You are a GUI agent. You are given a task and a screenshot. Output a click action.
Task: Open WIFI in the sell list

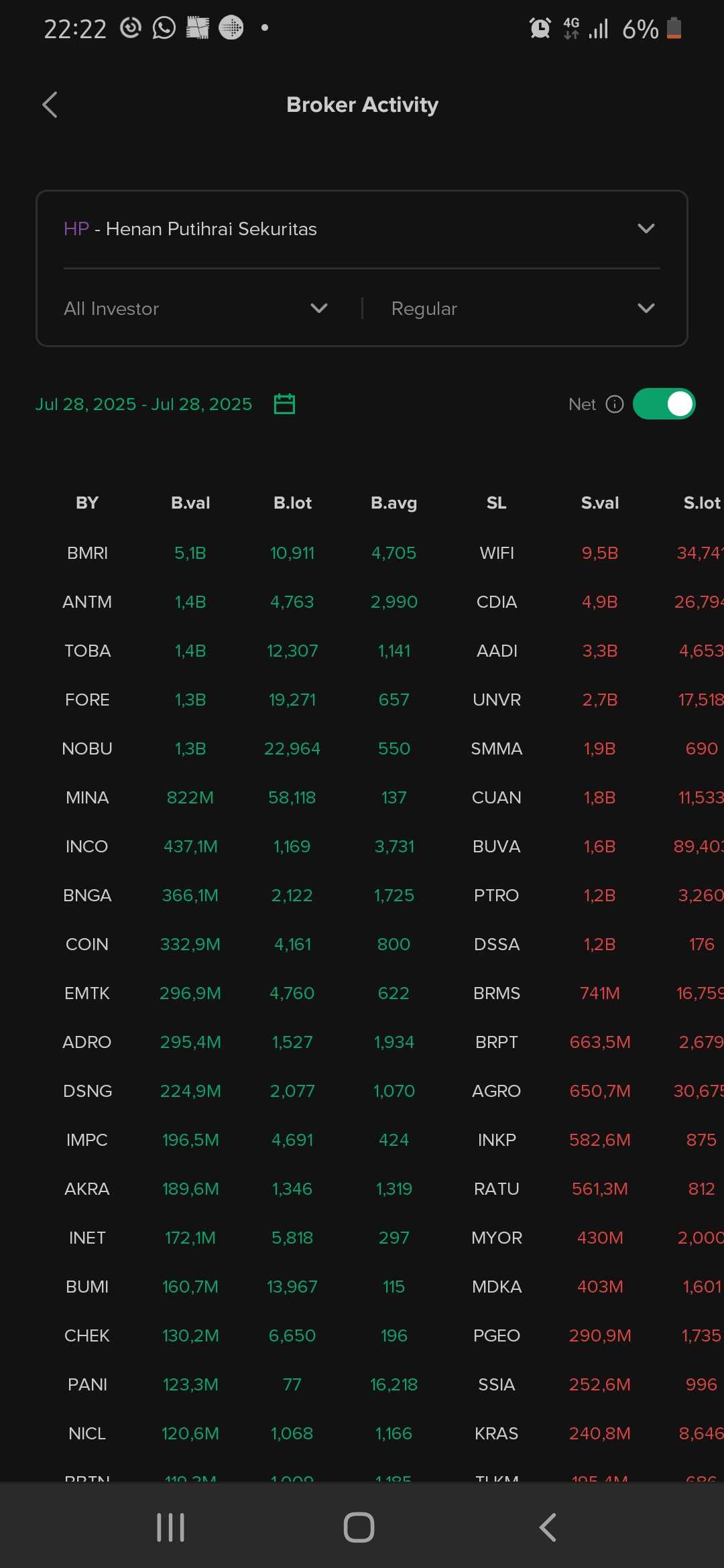(497, 553)
